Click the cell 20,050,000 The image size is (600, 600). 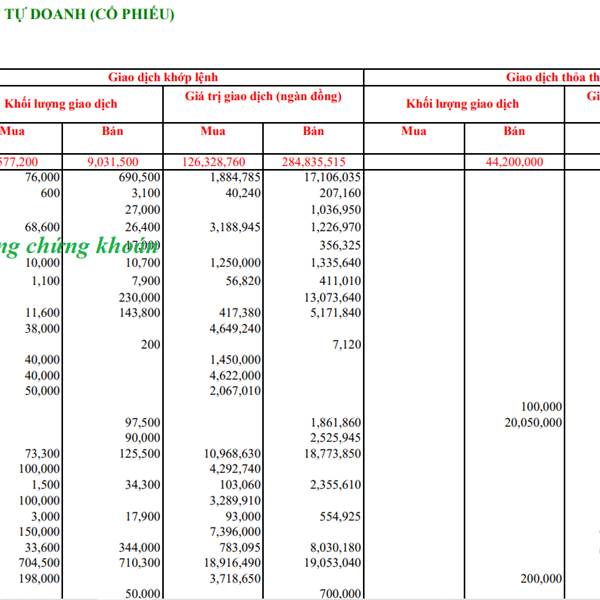pos(533,422)
